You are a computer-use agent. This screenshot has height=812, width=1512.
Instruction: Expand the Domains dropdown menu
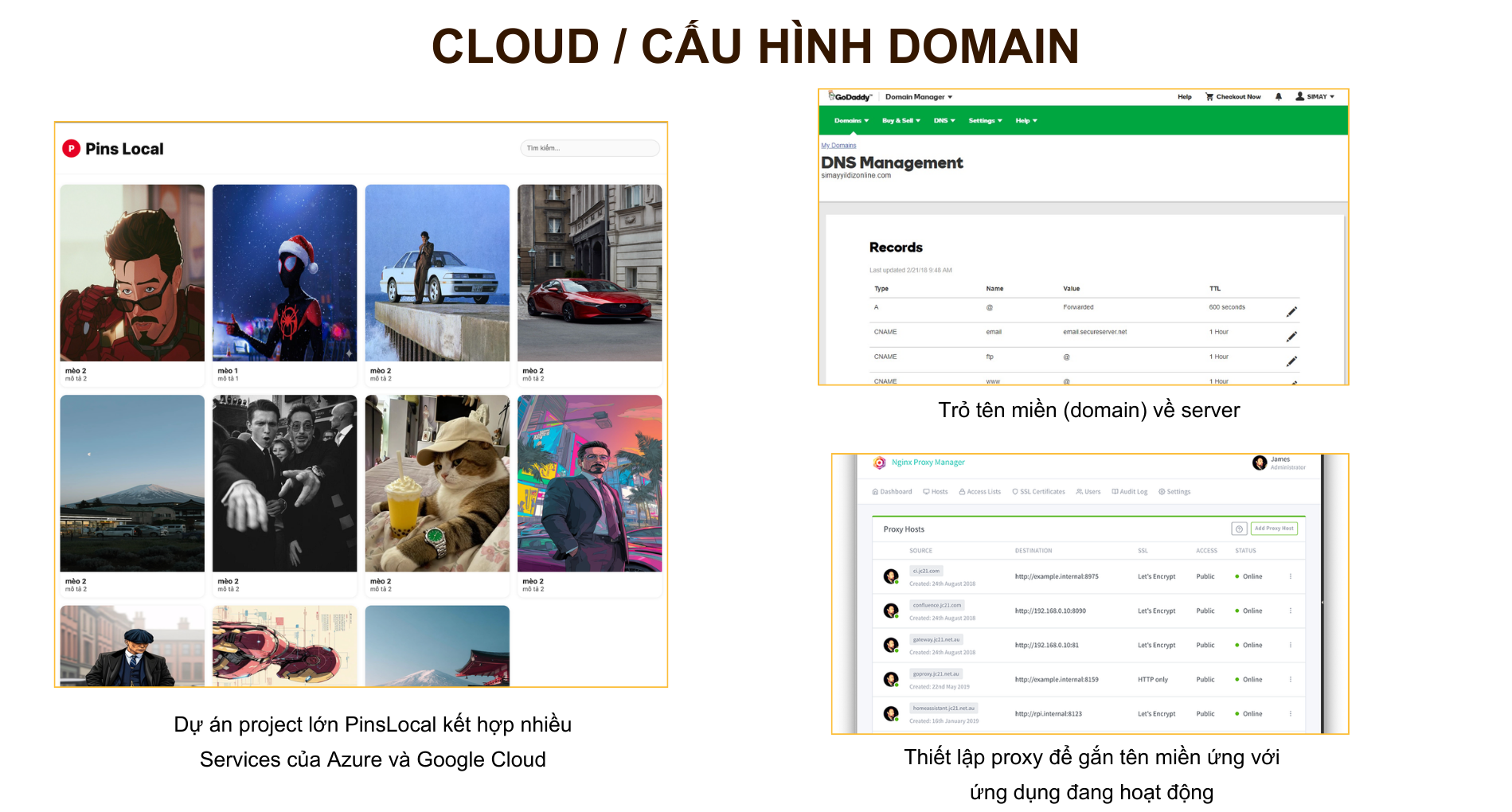point(850,120)
